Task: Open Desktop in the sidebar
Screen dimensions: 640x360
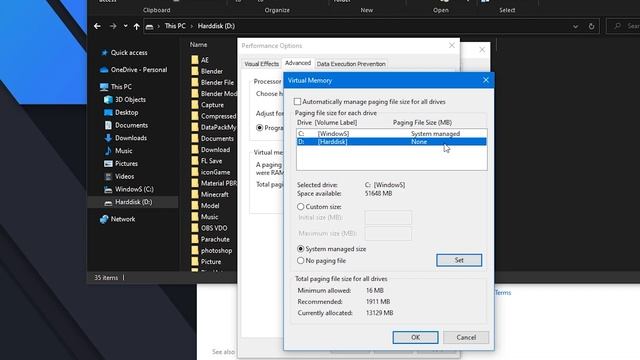Action: pos(127,112)
